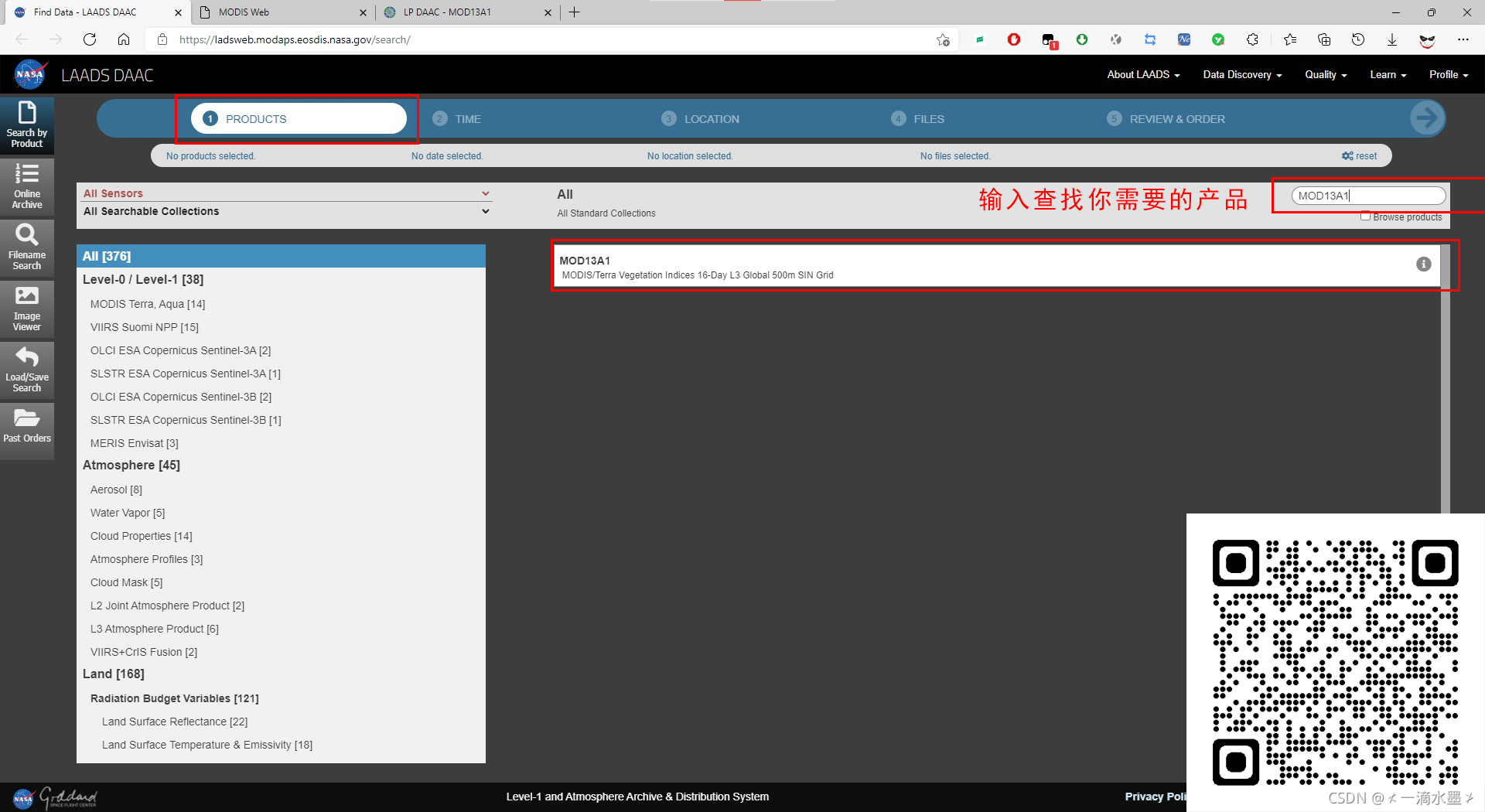Viewport: 1485px width, 812px height.
Task: Open browser settings ellipsis menu
Action: [1463, 39]
